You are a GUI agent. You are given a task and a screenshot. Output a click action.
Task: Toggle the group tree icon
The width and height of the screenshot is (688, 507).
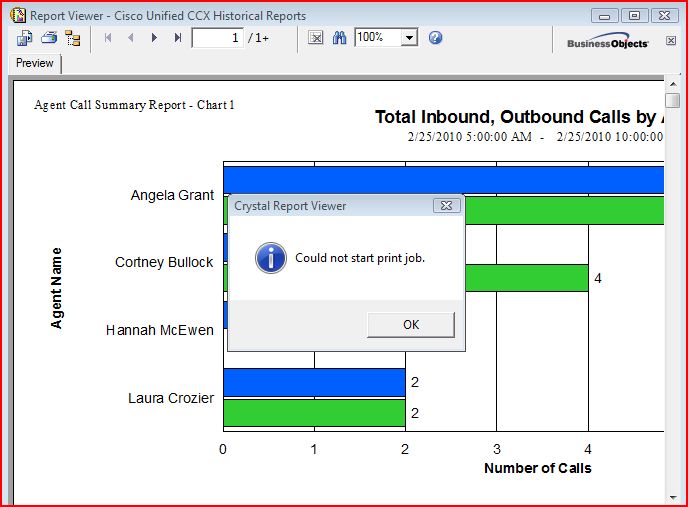(73, 38)
